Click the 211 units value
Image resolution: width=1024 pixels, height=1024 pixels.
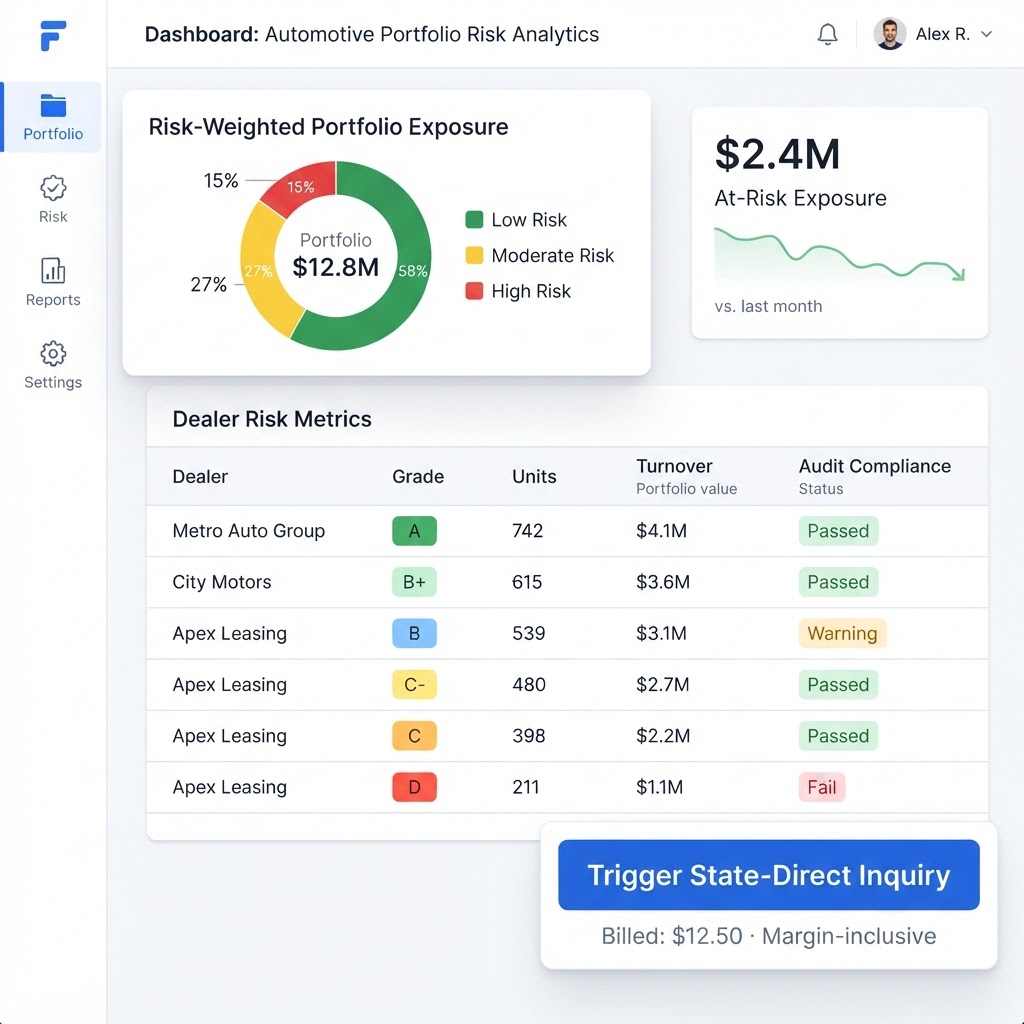[x=526, y=787]
